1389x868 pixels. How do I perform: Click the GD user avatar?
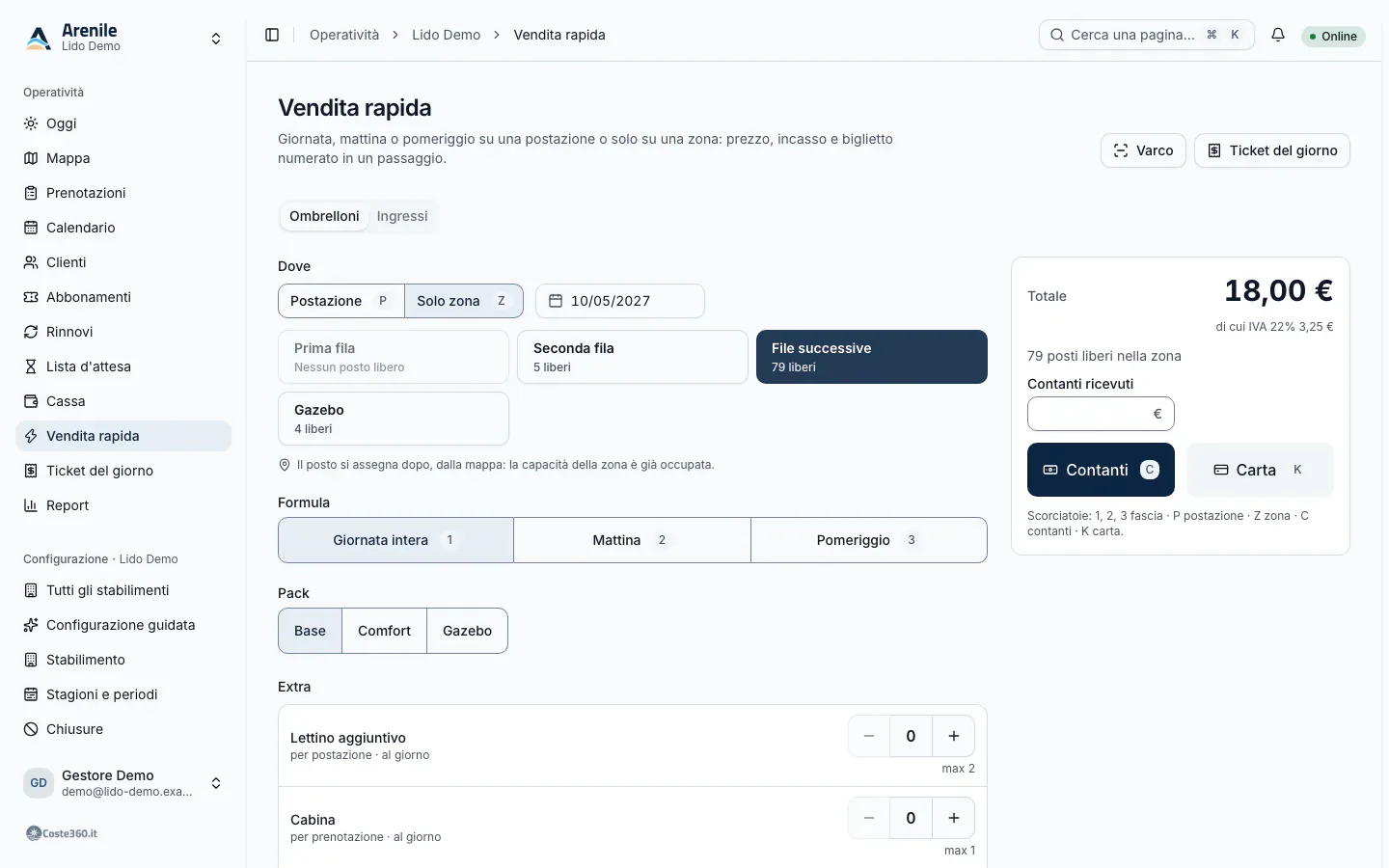pyautogui.click(x=39, y=783)
